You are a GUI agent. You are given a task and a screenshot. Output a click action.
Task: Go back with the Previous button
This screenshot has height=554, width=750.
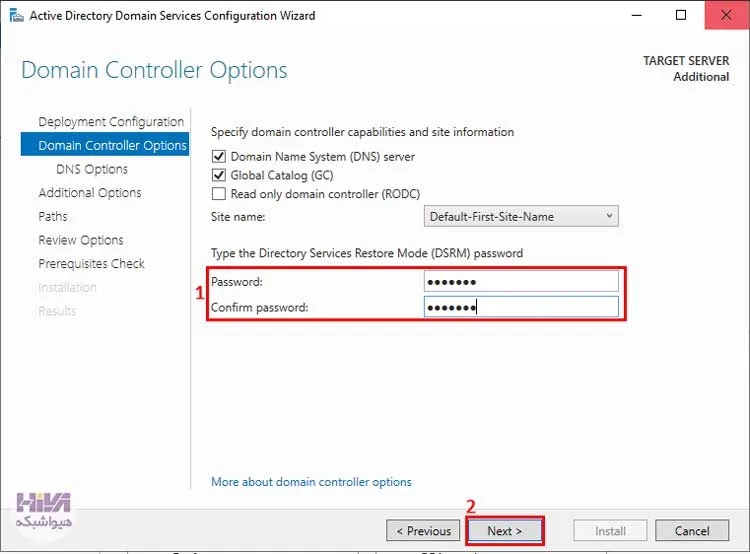point(423,531)
